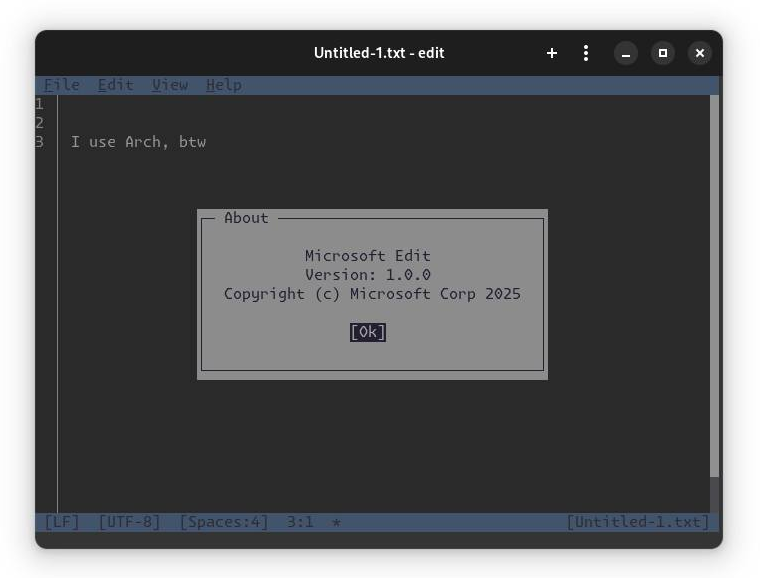Open the View menu

(x=170, y=85)
